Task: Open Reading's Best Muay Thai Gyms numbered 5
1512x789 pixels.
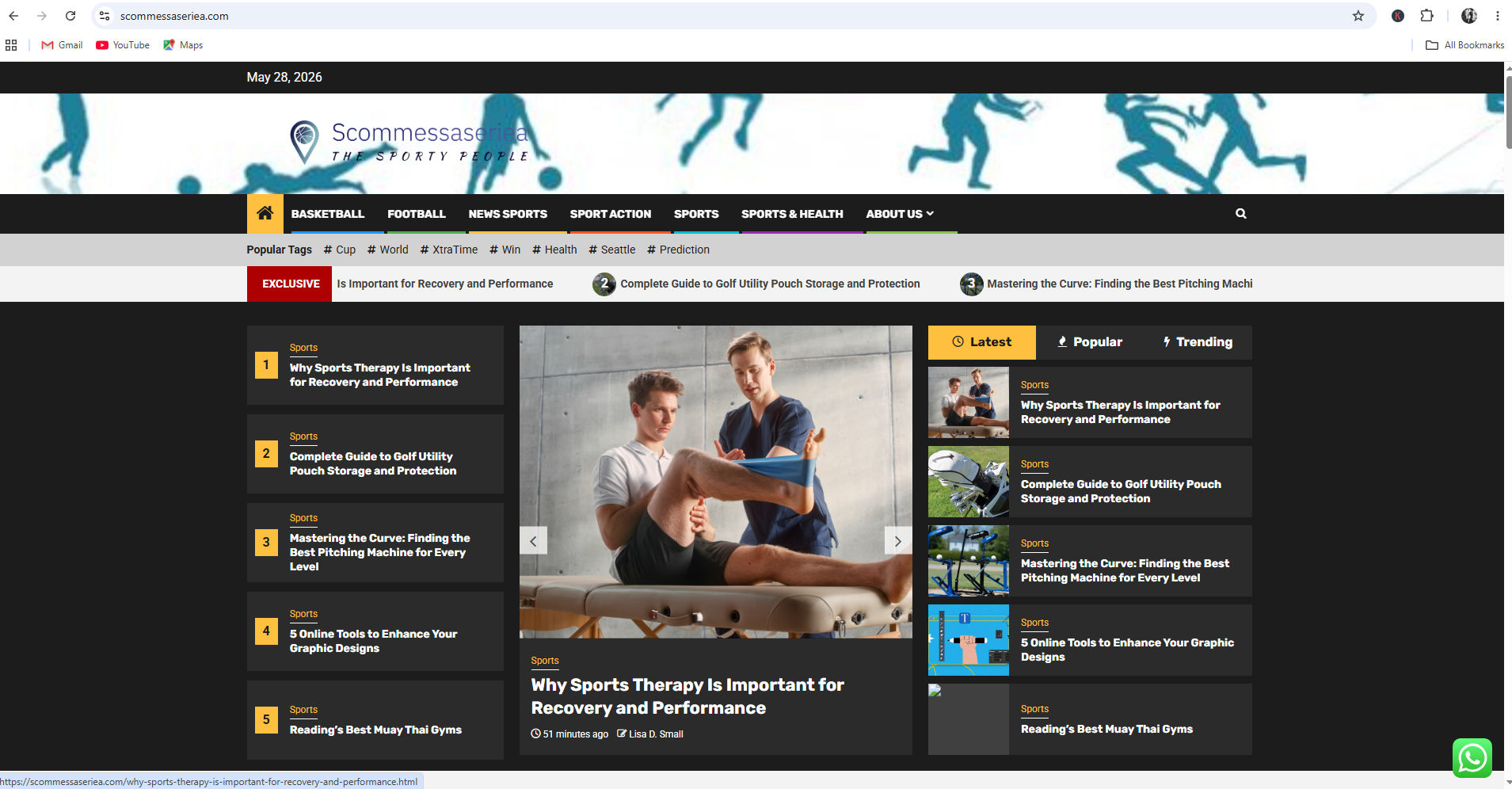Action: click(375, 730)
